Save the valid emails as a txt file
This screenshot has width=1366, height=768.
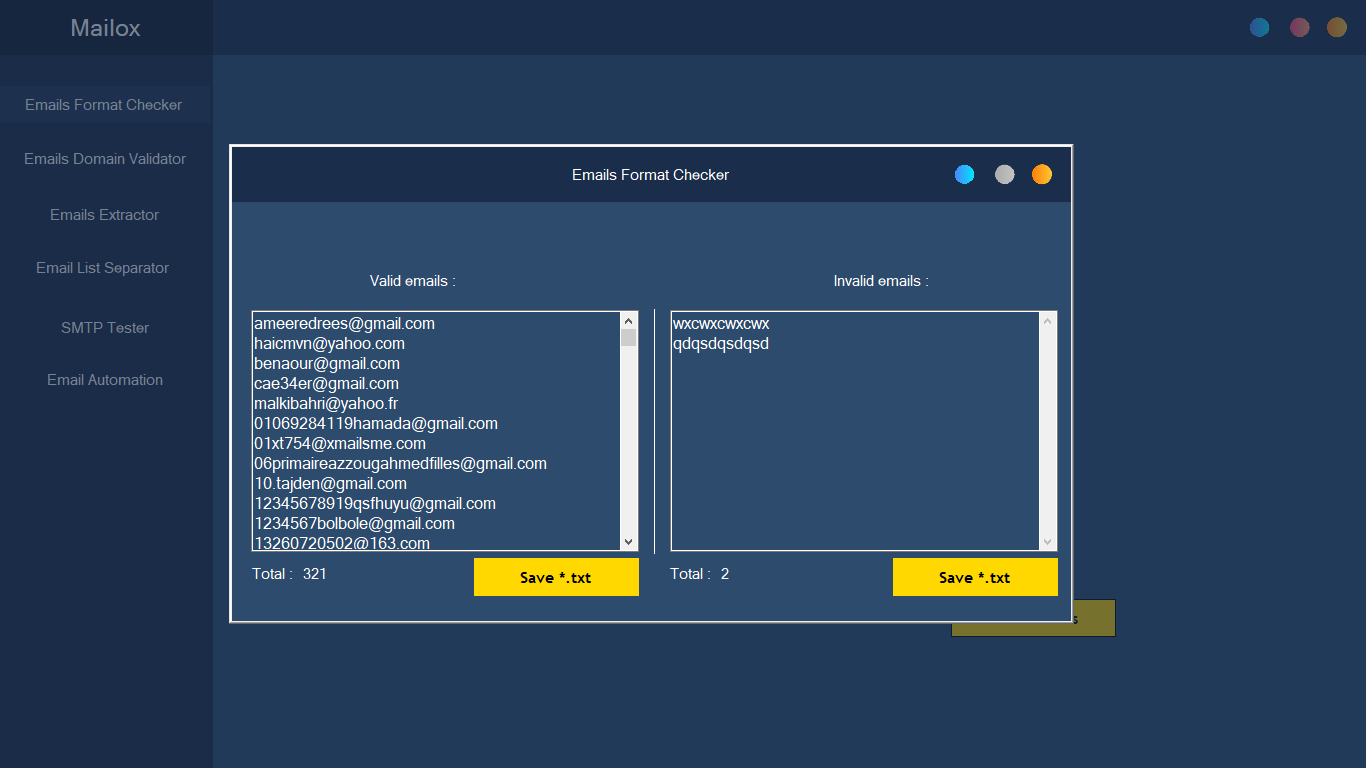pos(556,577)
